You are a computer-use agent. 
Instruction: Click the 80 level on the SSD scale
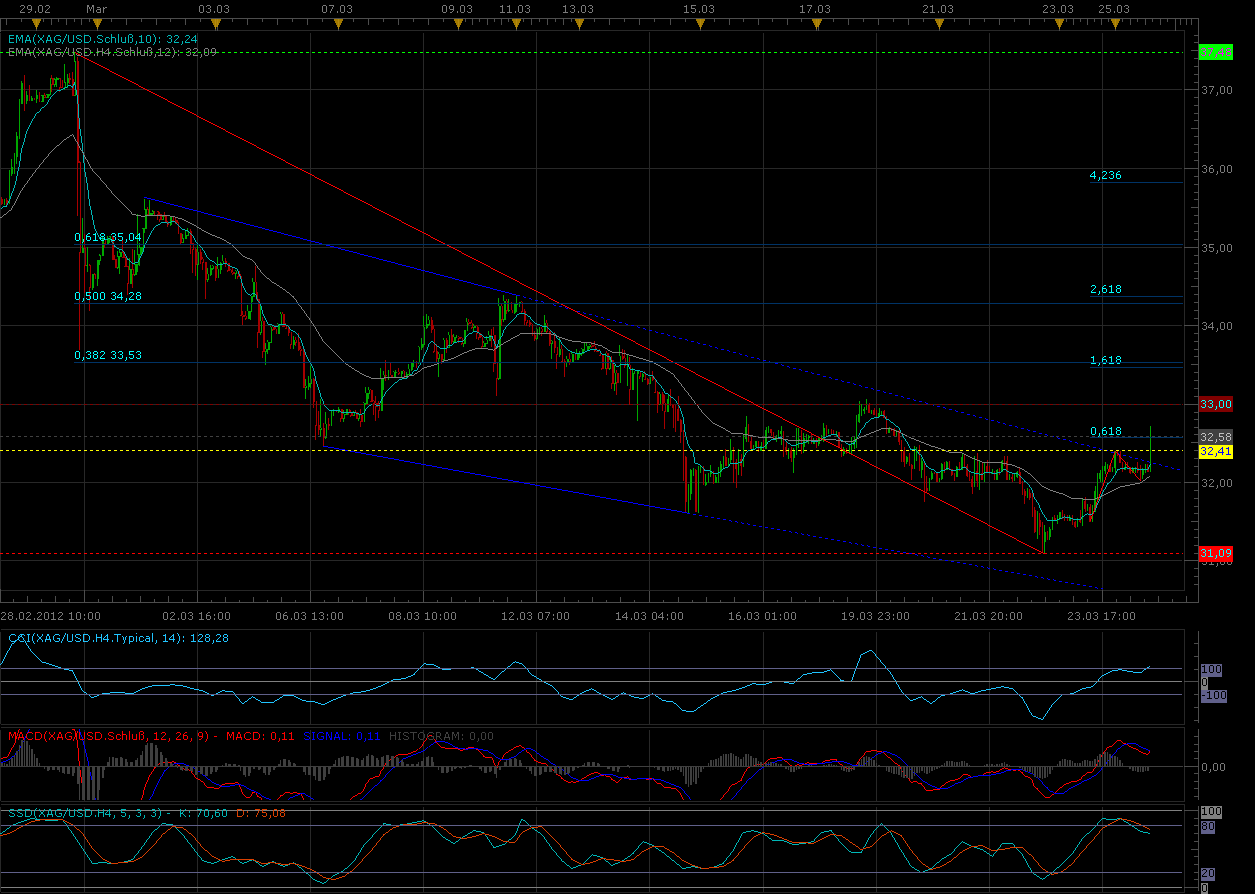(1207, 826)
